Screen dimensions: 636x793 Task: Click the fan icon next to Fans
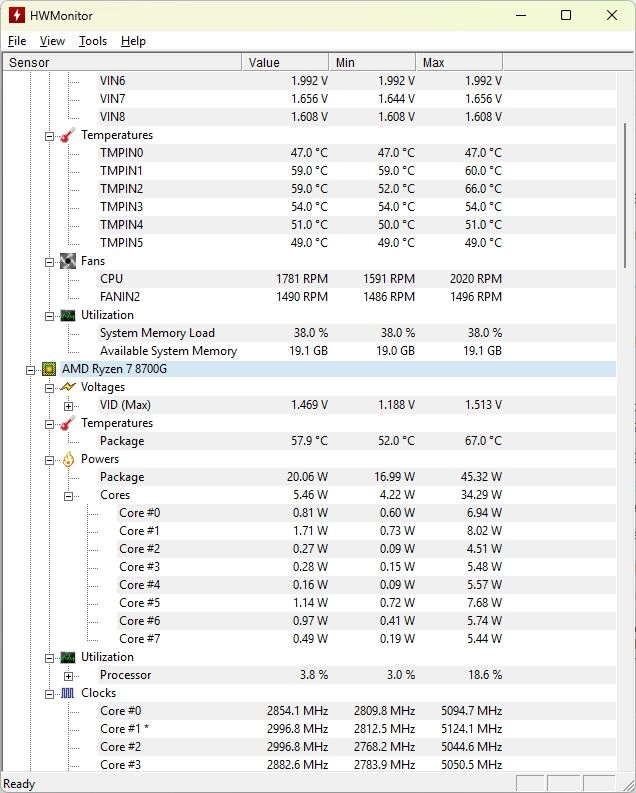[x=68, y=261]
